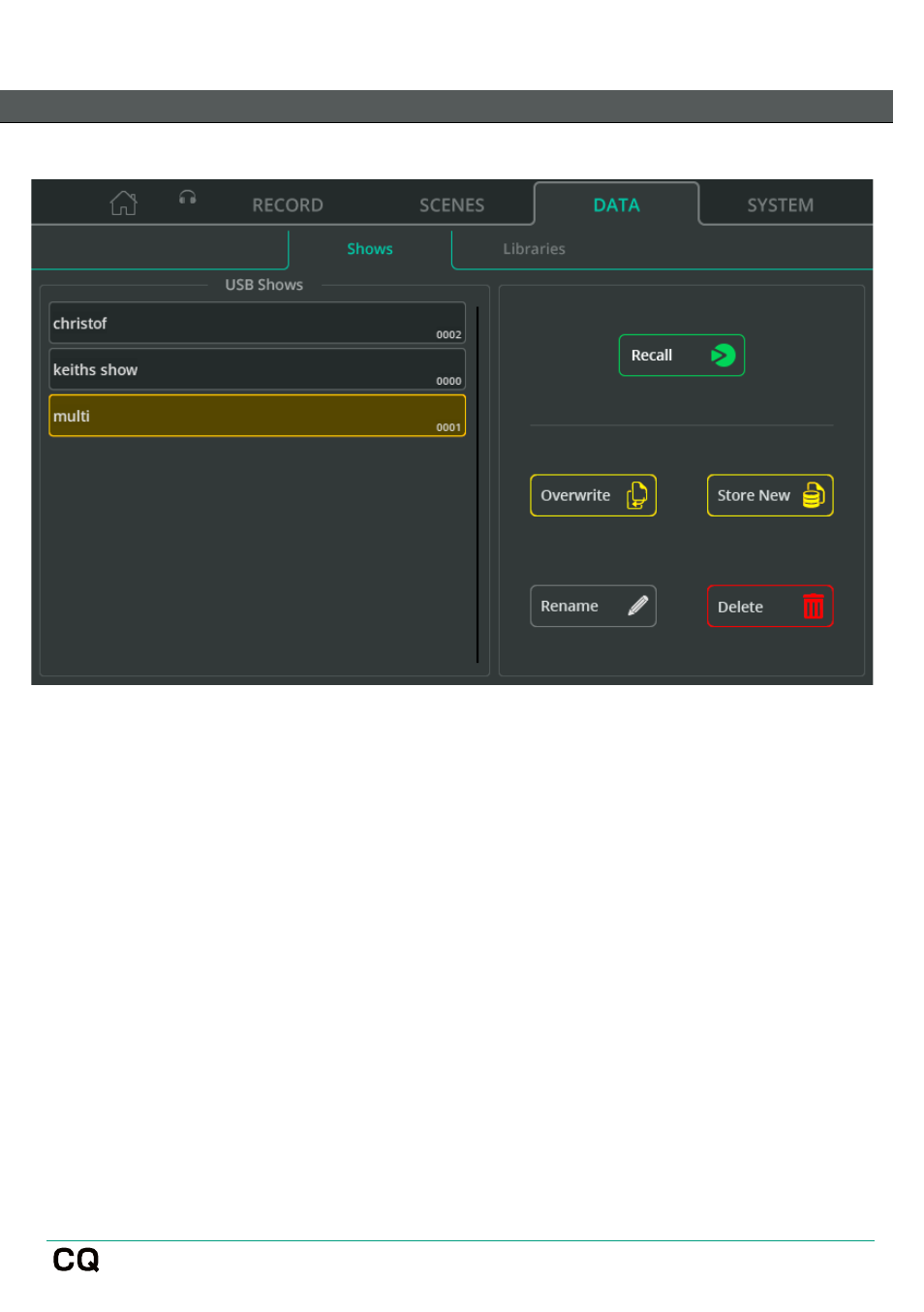Switch to the Libraries sub-tab

point(534,249)
